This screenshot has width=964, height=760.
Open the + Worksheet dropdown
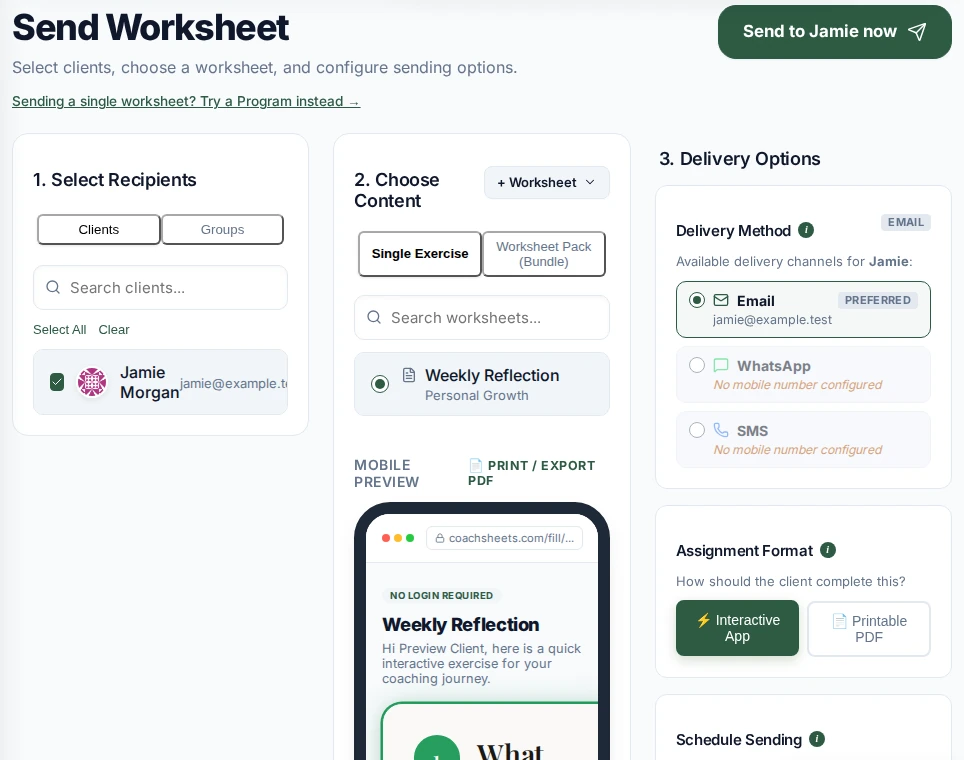547,183
